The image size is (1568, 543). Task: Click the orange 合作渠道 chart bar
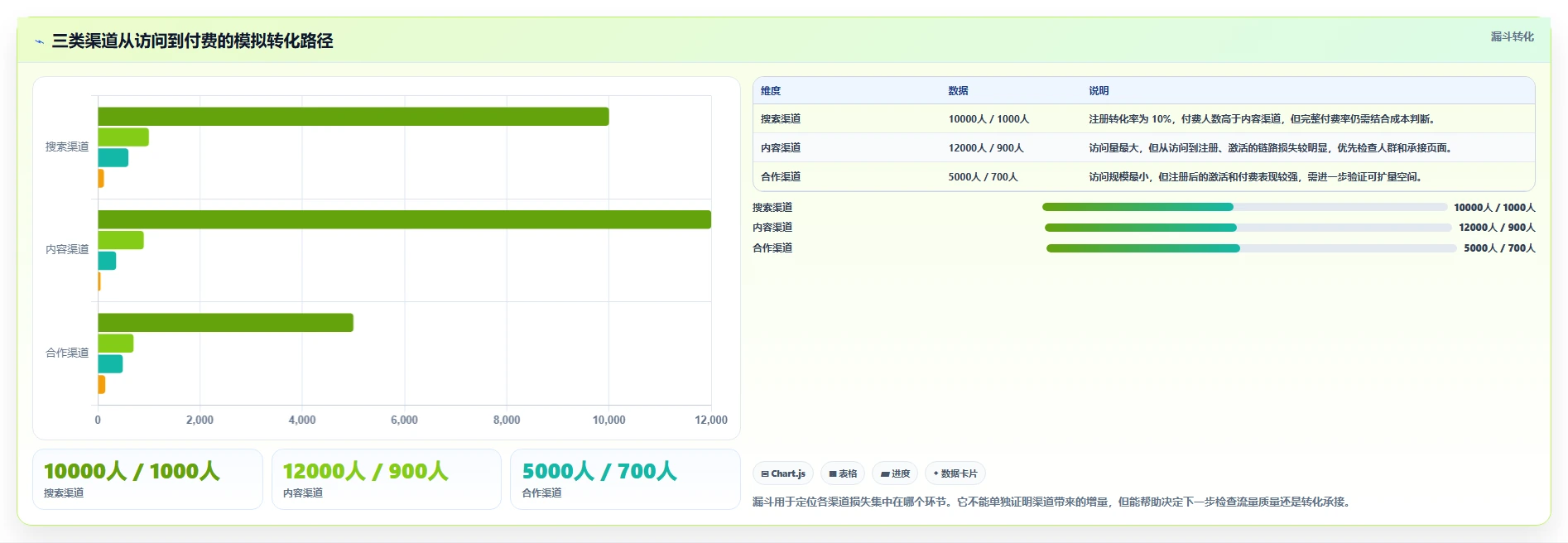pyautogui.click(x=101, y=384)
